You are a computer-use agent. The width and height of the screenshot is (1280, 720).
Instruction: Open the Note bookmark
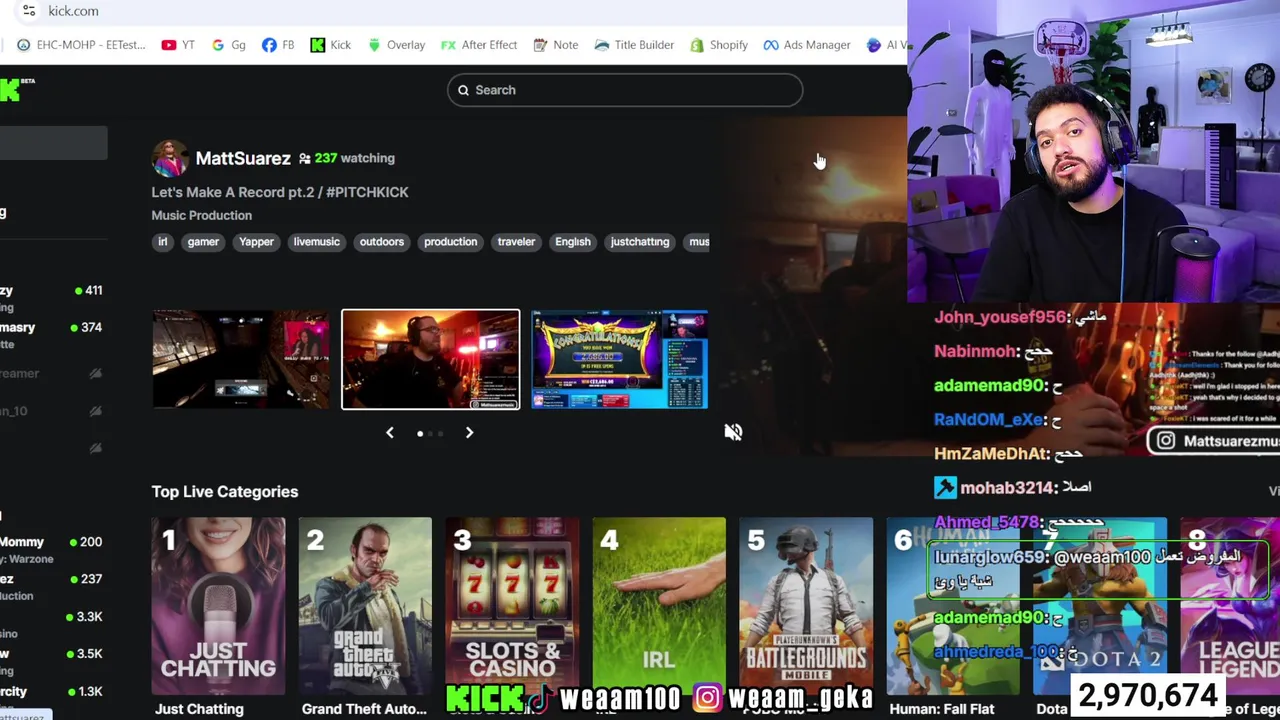point(556,45)
